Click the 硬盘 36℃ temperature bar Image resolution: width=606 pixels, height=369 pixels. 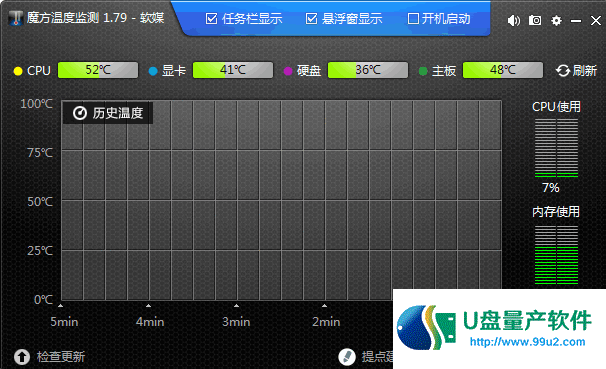(368, 70)
